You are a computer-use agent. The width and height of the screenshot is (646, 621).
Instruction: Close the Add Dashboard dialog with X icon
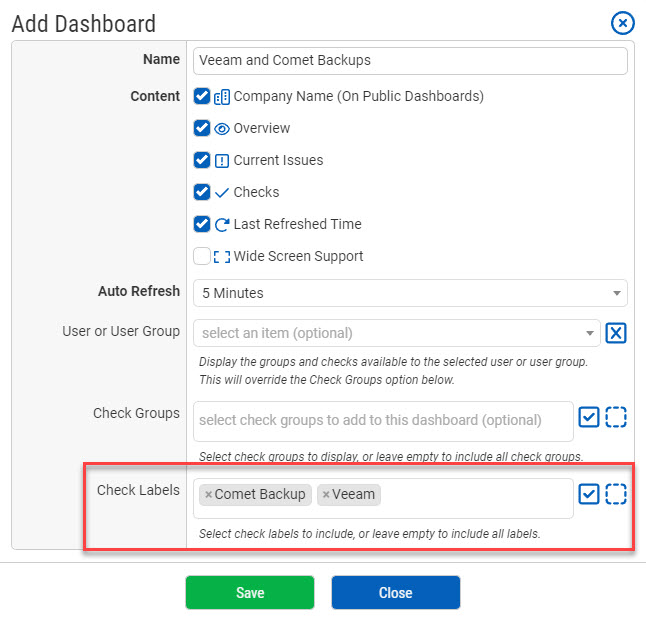622,22
